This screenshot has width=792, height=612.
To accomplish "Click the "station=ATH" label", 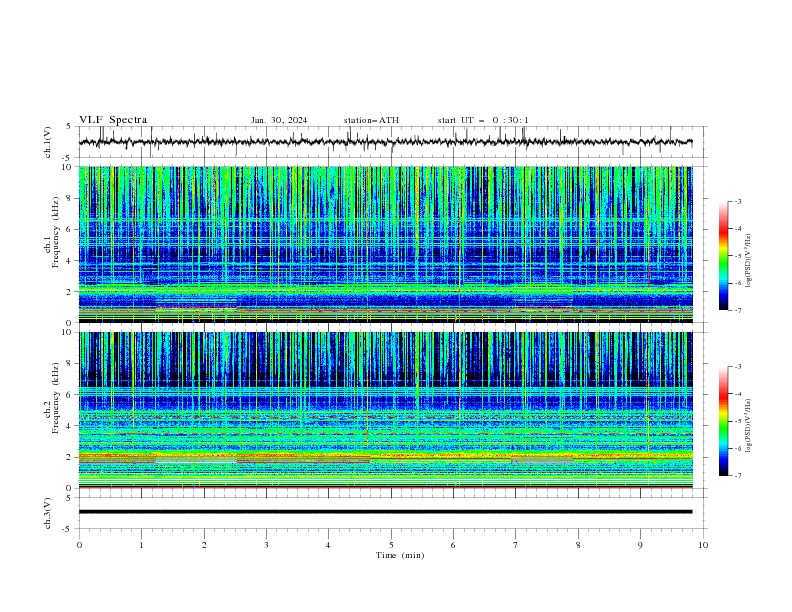I will point(371,120).
